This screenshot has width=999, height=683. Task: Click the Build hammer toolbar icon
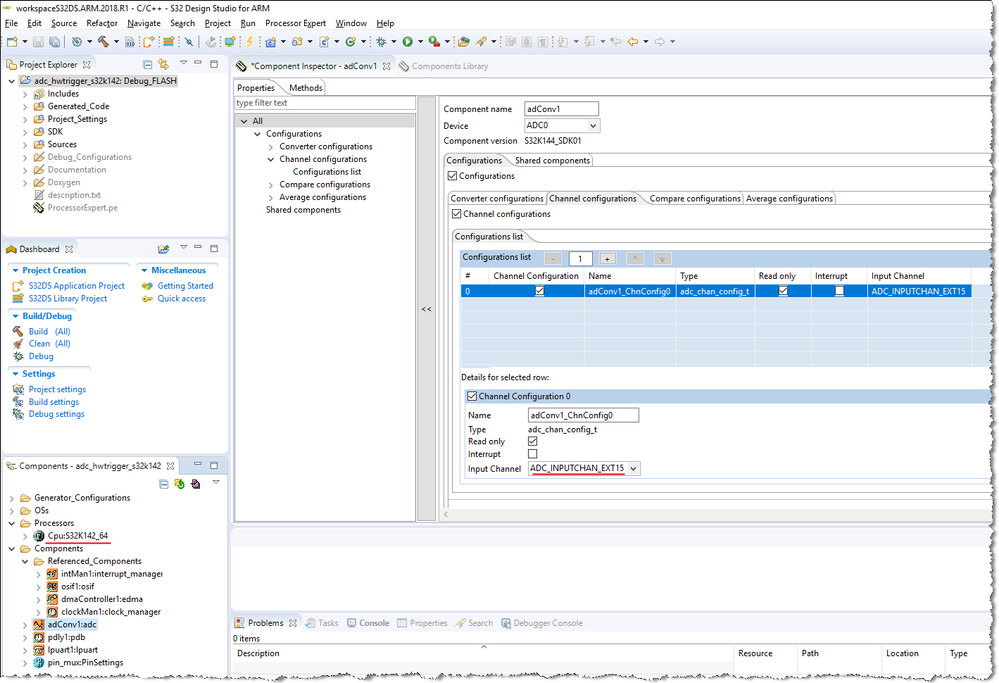click(x=103, y=41)
